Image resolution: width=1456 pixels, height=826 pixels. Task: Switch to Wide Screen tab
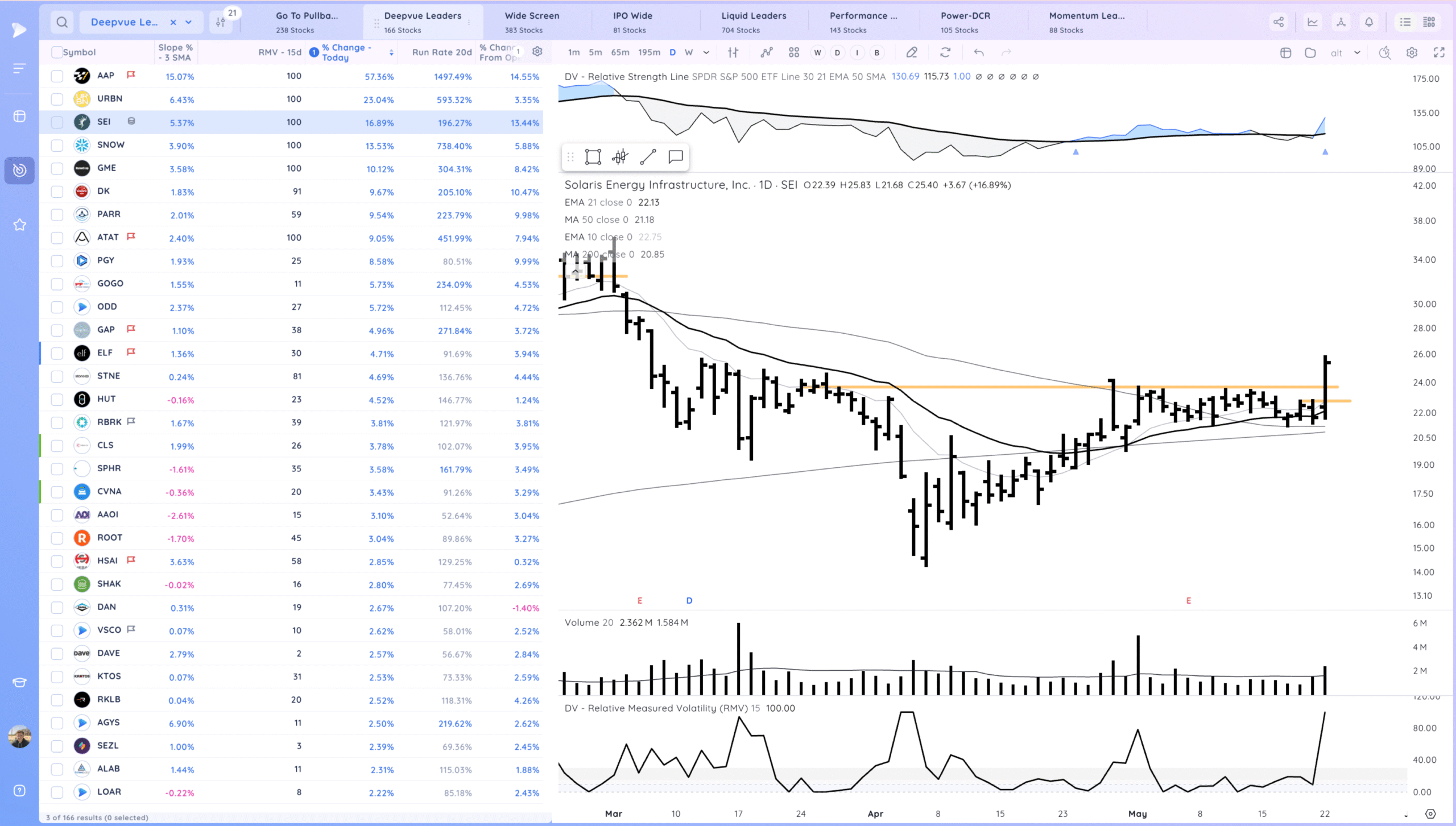(532, 22)
